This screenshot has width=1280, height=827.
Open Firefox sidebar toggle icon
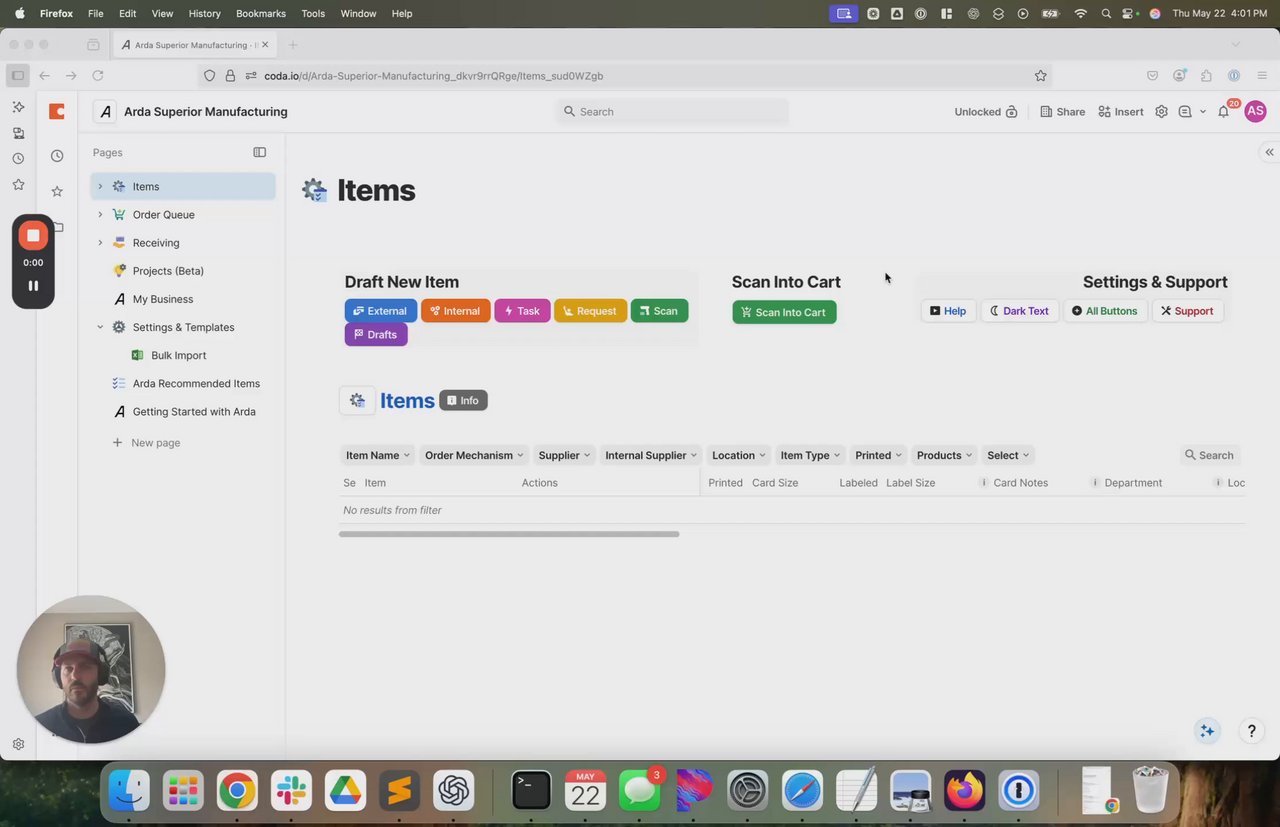[x=17, y=75]
